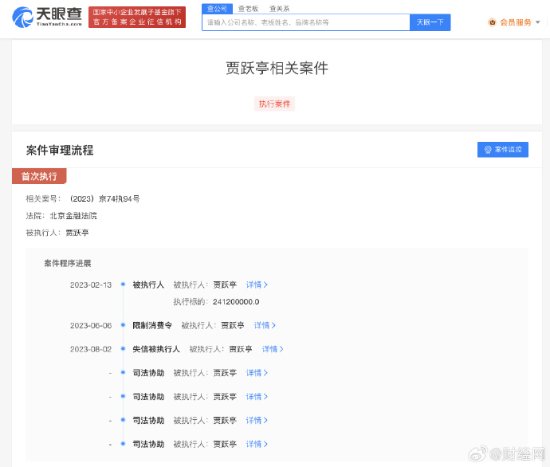Select the 查老板 search tab

pyautogui.click(x=248, y=9)
